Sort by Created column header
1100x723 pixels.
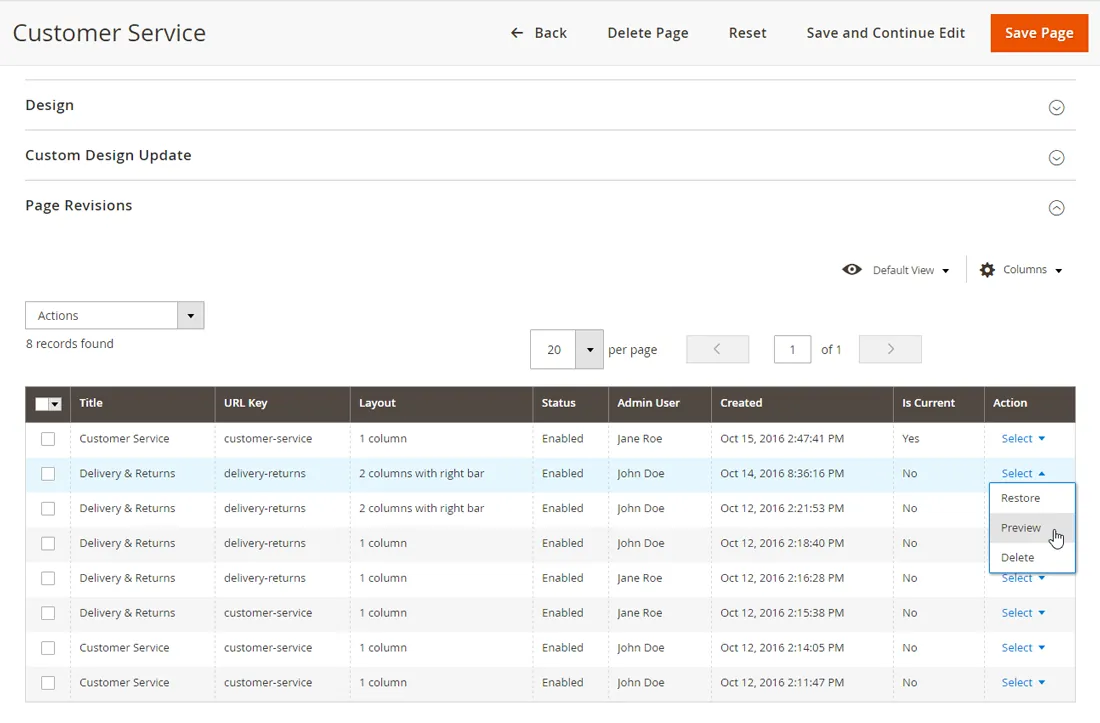[802, 403]
